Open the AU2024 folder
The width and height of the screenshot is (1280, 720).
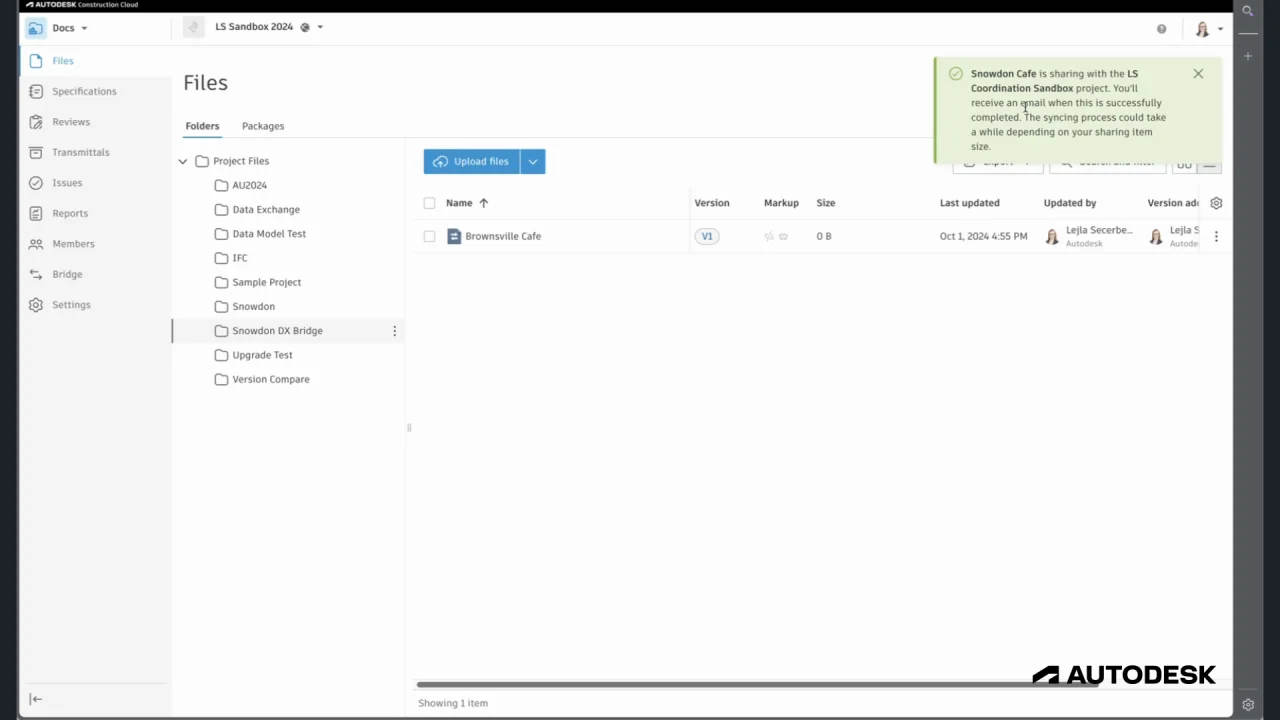click(x=249, y=185)
